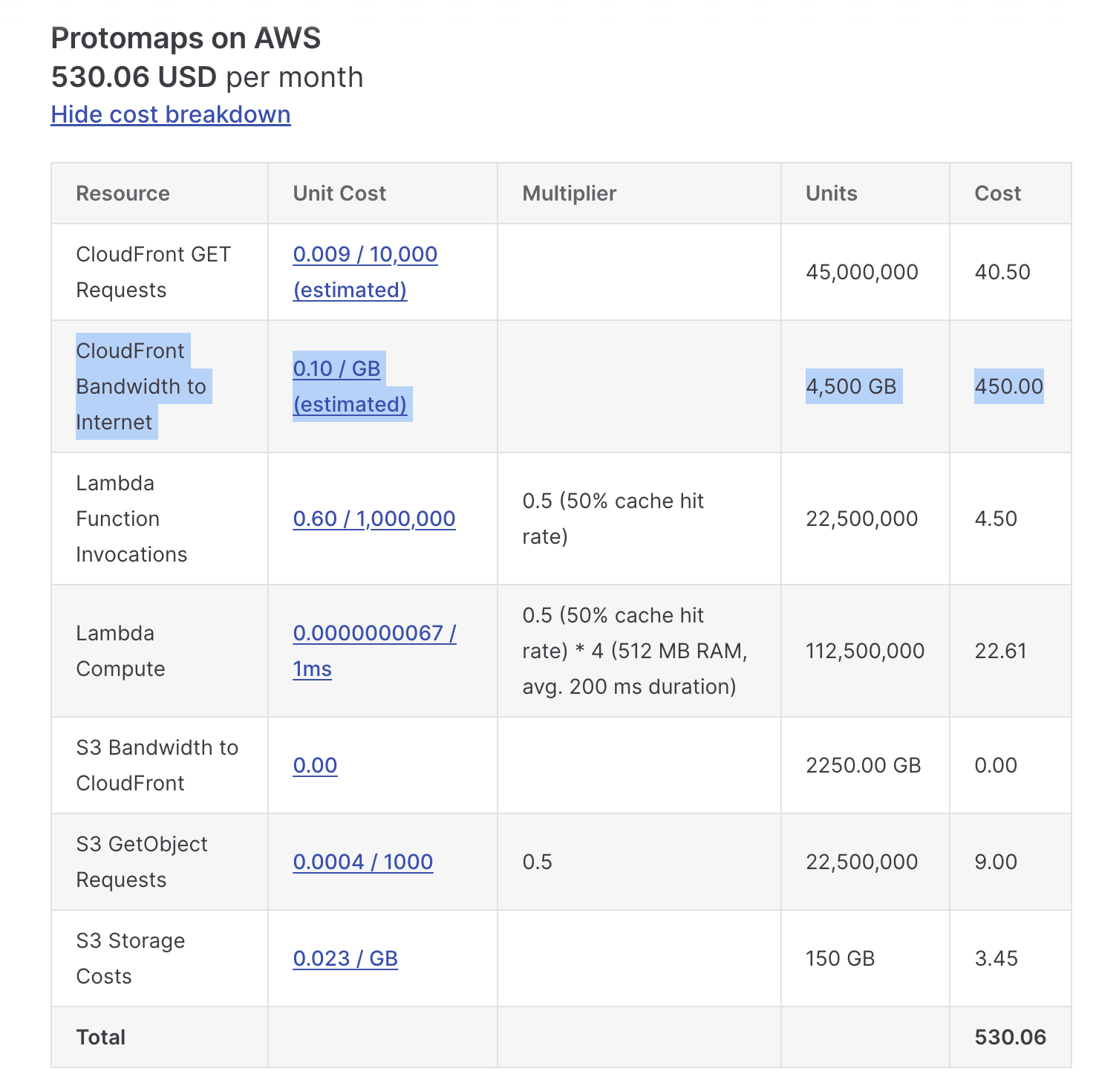Click the S3 Bandwidth 0.00 unit cost link

(x=315, y=765)
